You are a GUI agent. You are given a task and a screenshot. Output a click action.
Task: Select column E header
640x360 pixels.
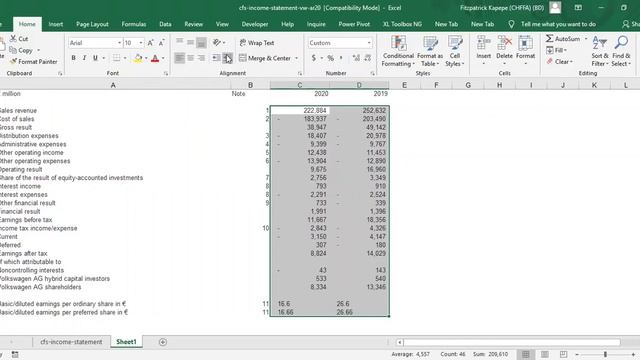(404, 85)
